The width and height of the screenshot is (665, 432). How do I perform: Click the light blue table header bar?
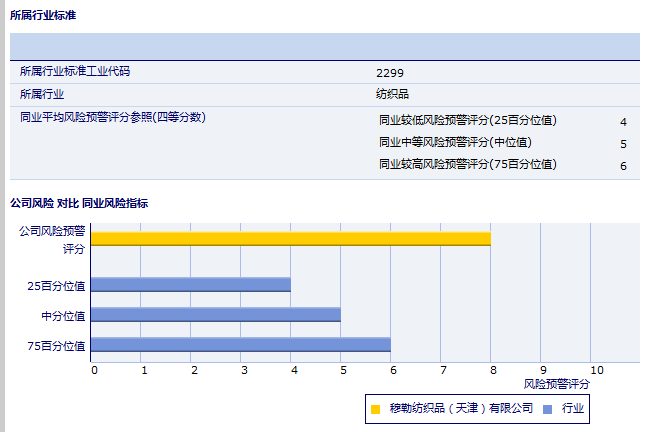click(324, 46)
